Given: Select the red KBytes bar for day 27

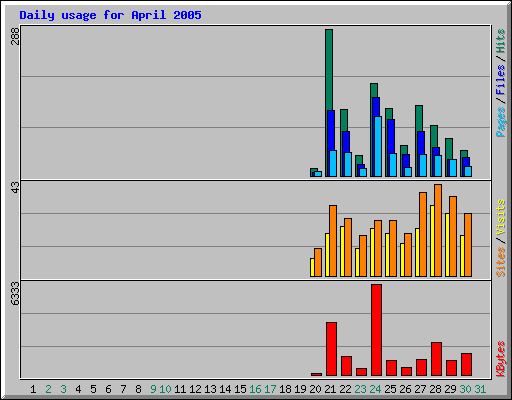Looking at the screenshot, I should click(x=421, y=367).
